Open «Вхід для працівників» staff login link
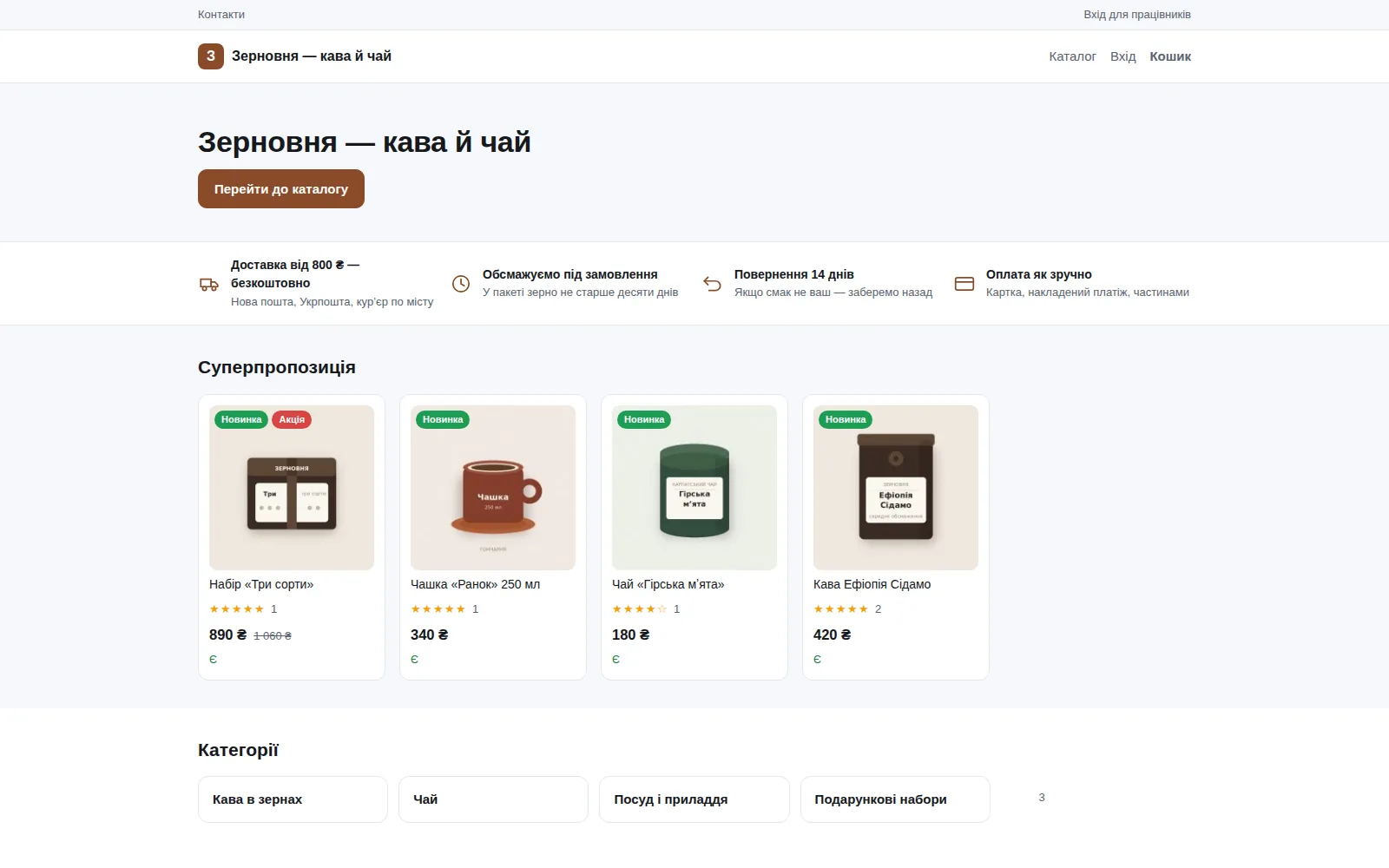The height and width of the screenshot is (868, 1389). pyautogui.click(x=1137, y=15)
